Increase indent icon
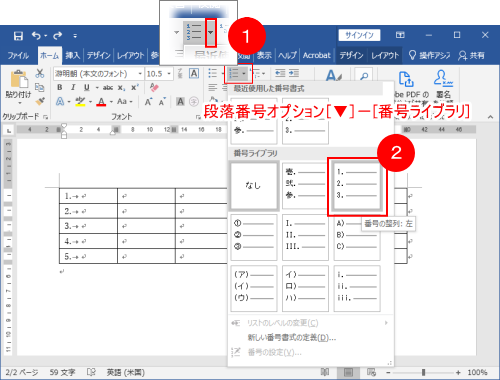The height and width of the screenshot is (380, 500). tap(294, 73)
